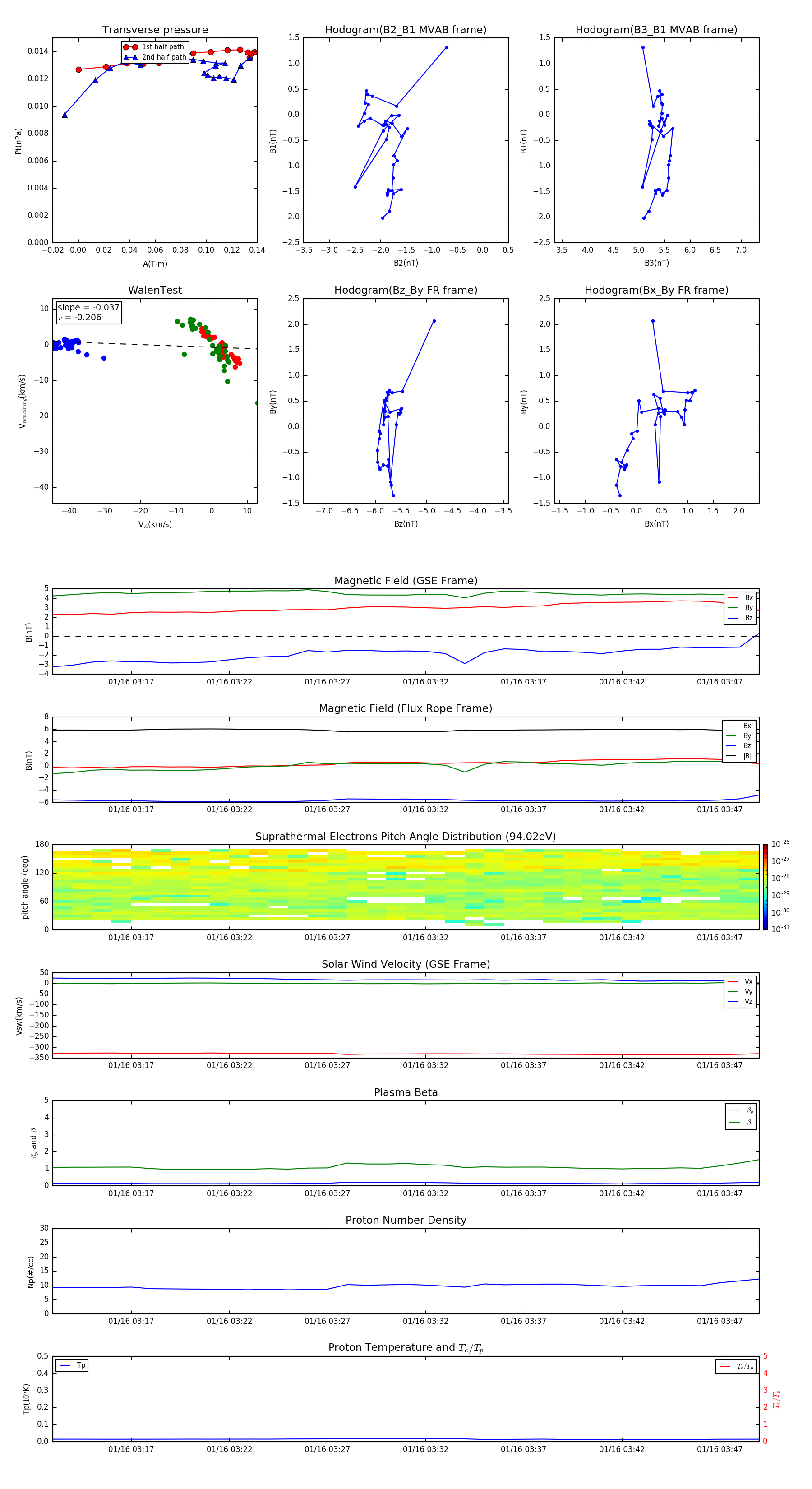Viewport: 812px width, 1489px height.
Task: Click the Bz entry in GSE field legend
Action: [740, 619]
